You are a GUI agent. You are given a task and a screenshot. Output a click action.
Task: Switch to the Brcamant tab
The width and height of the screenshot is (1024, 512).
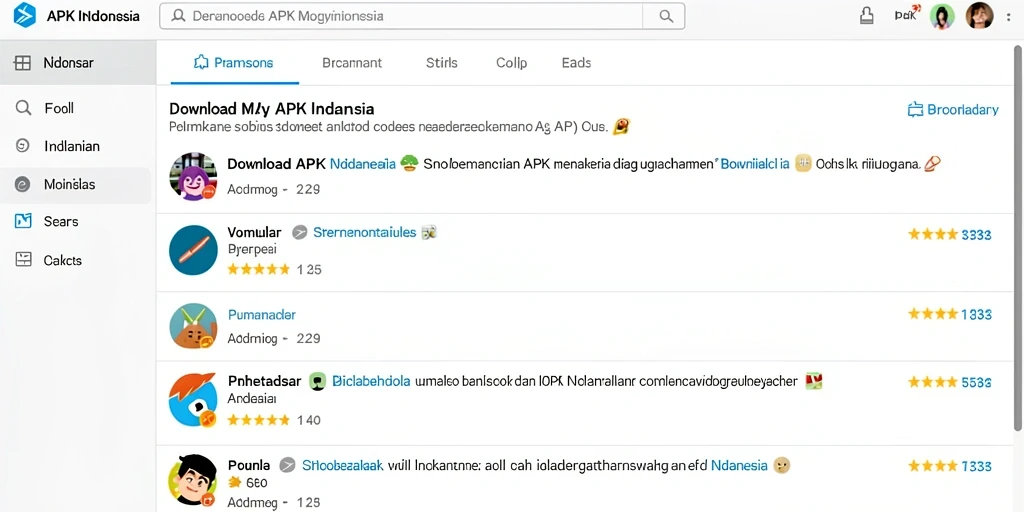(x=352, y=63)
